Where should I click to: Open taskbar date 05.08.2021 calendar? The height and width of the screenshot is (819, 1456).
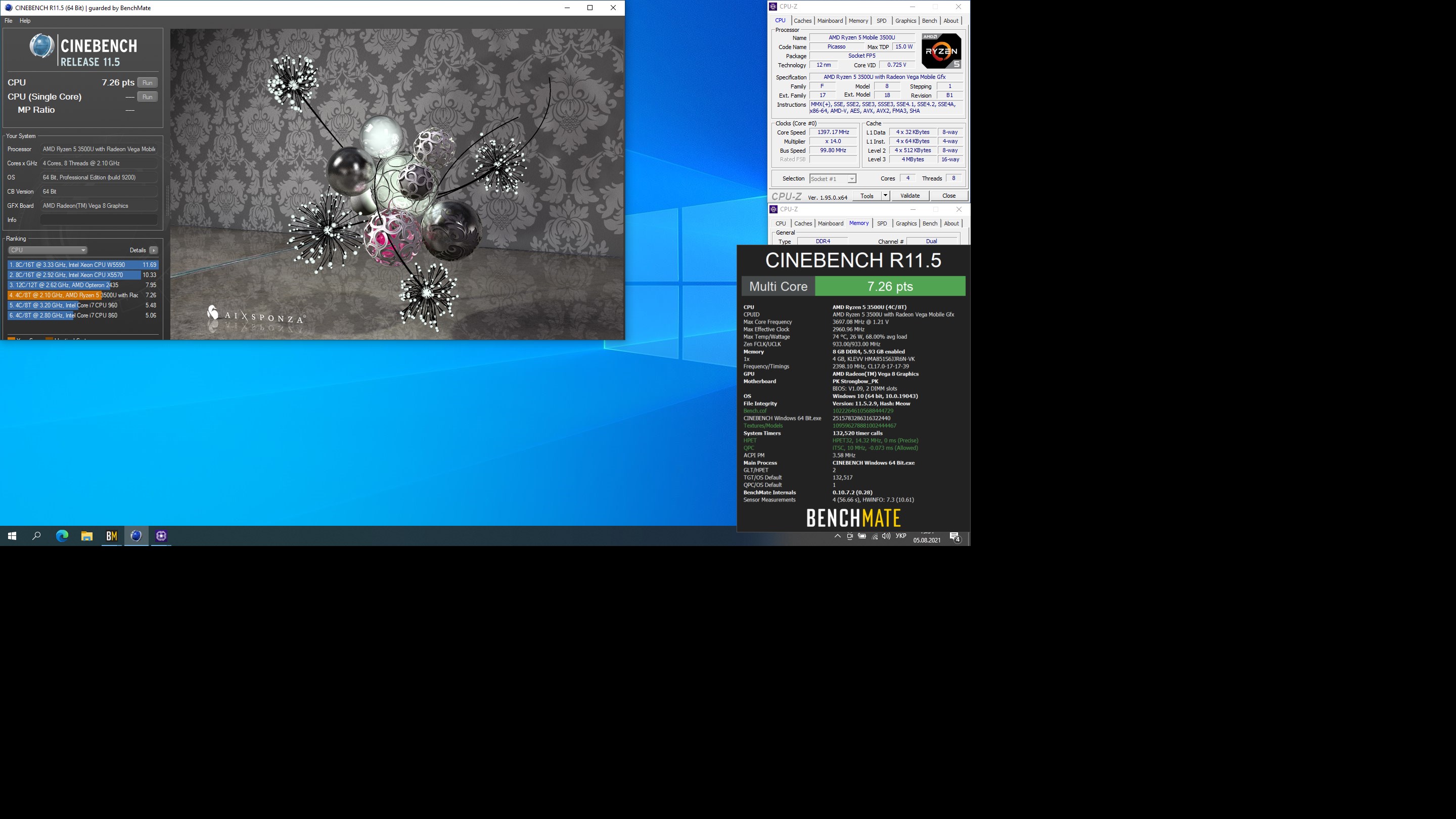coord(927,540)
